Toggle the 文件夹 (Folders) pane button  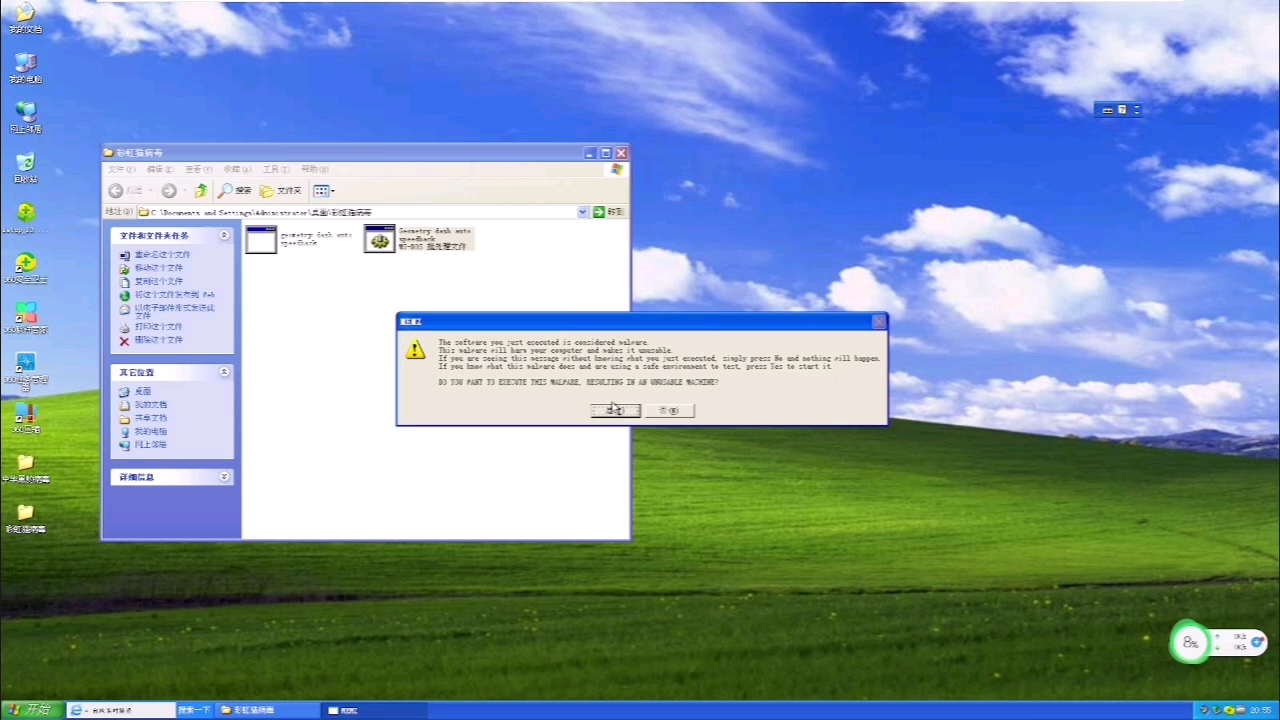pyautogui.click(x=281, y=191)
